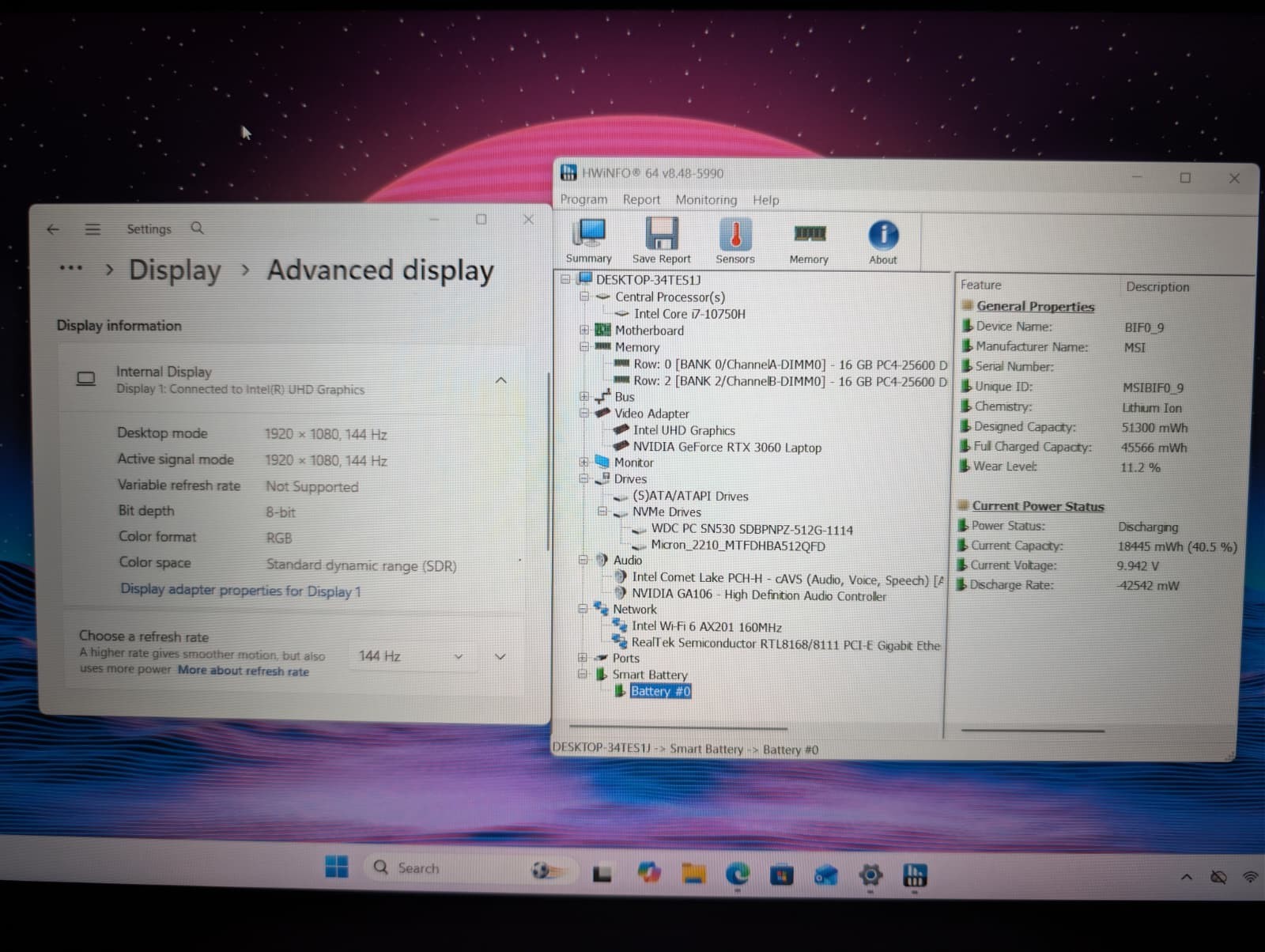
Task: Open File Explorer from the taskbar
Action: coord(693,873)
